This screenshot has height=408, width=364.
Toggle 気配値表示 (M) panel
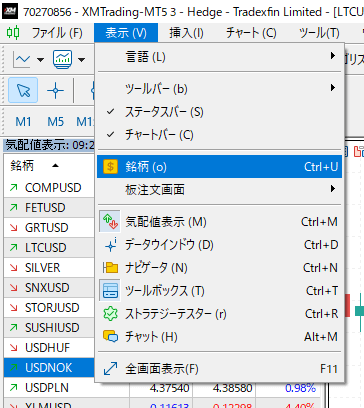pos(220,222)
